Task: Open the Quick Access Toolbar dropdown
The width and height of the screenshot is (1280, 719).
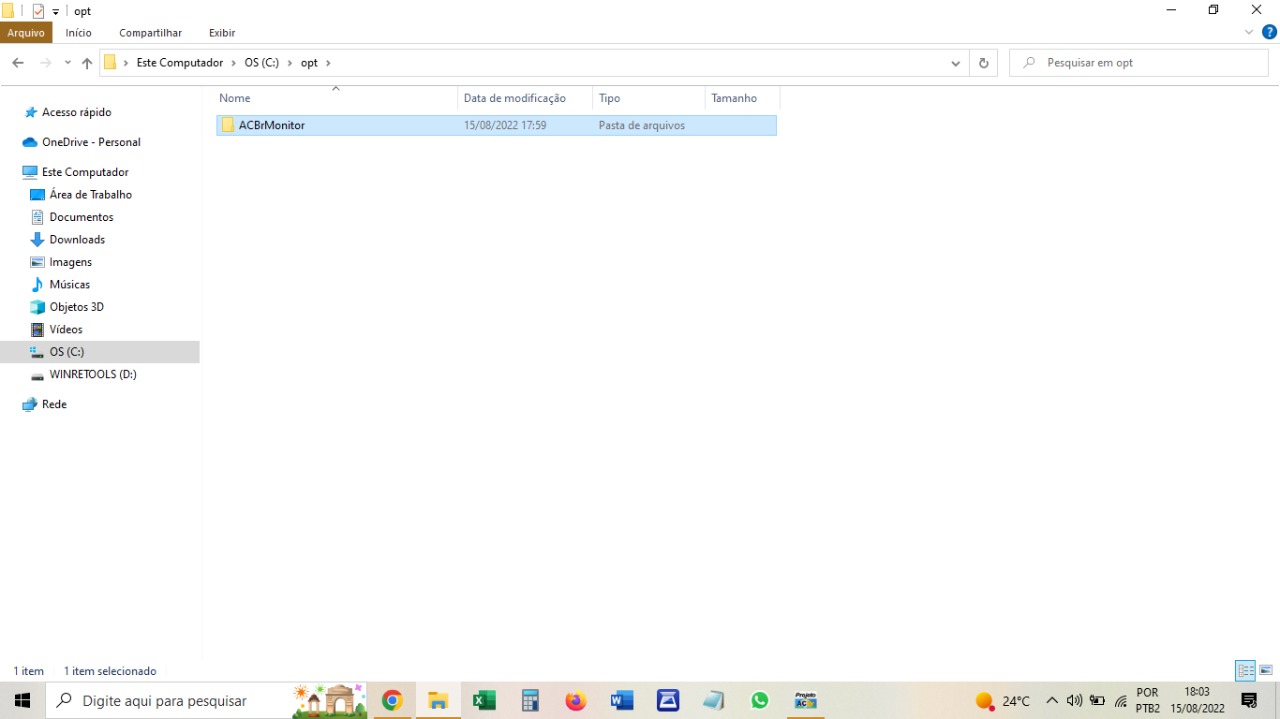Action: [56, 11]
